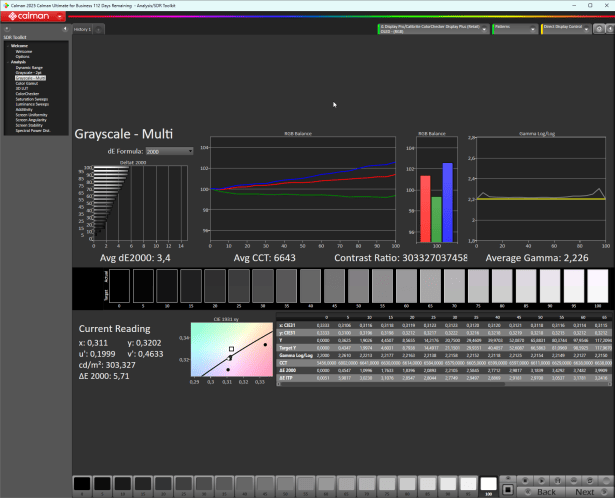The image size is (615, 498).
Task: Click the Next button
Action: click(590, 492)
